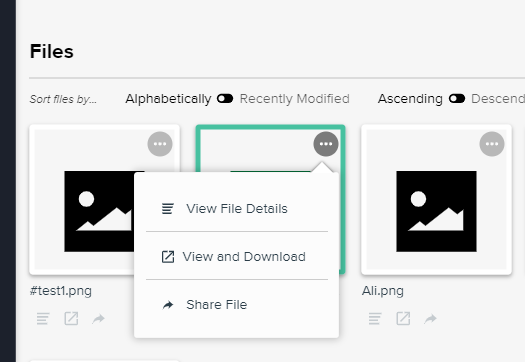525x362 pixels.
Task: Click the open-external icon below #test1.png
Action: tap(71, 318)
